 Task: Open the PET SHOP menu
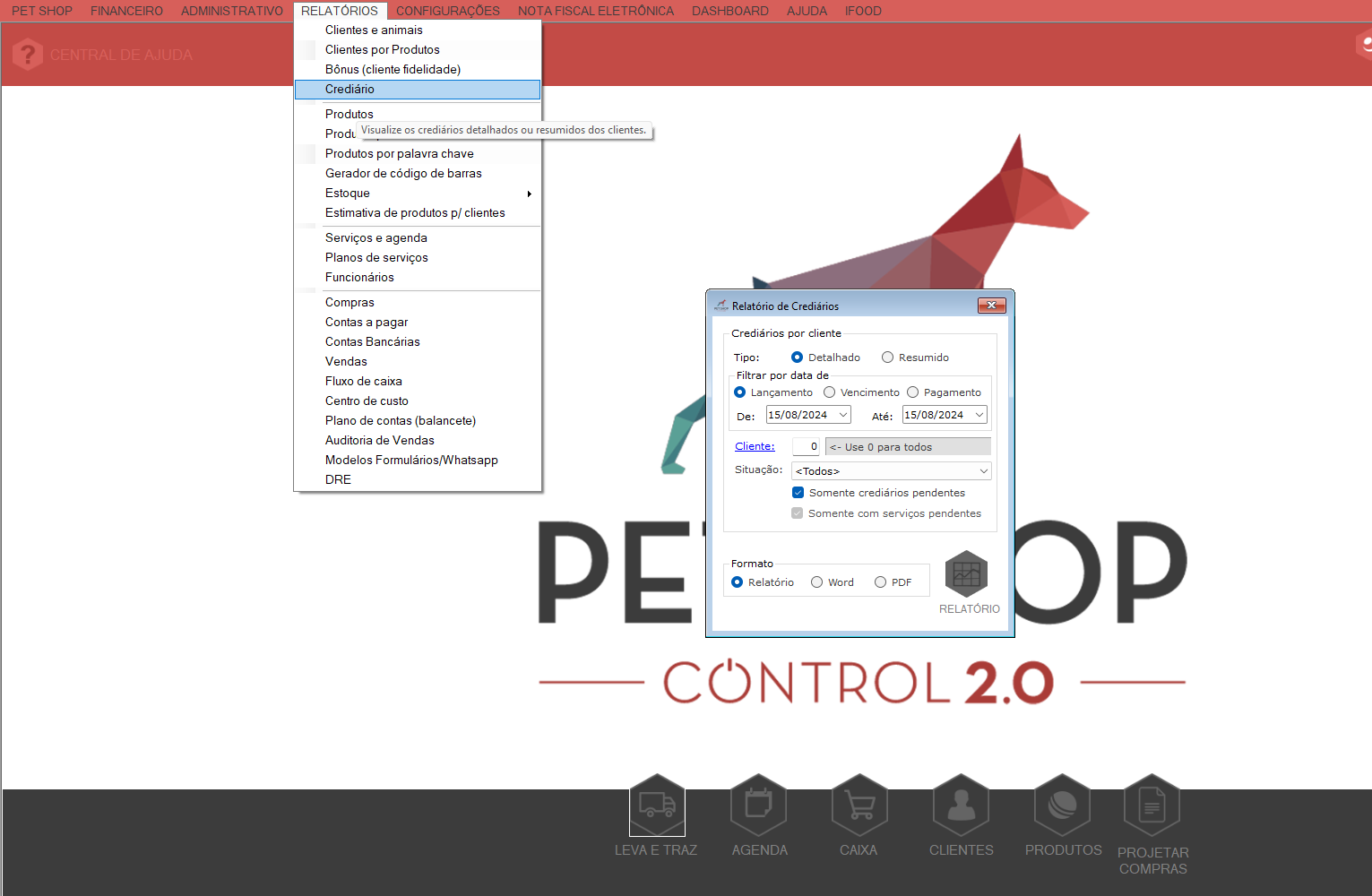coord(42,11)
